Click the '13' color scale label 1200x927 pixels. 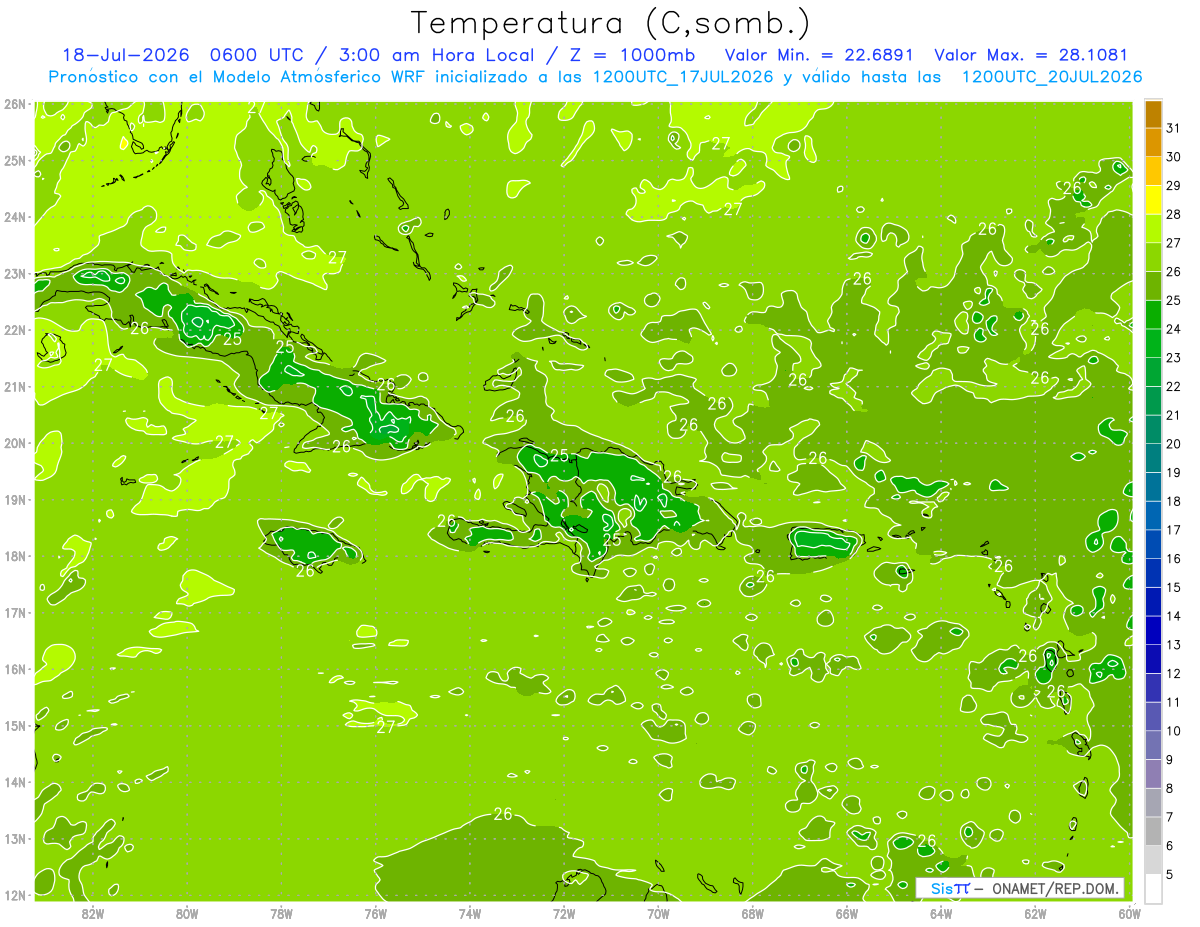click(1174, 644)
